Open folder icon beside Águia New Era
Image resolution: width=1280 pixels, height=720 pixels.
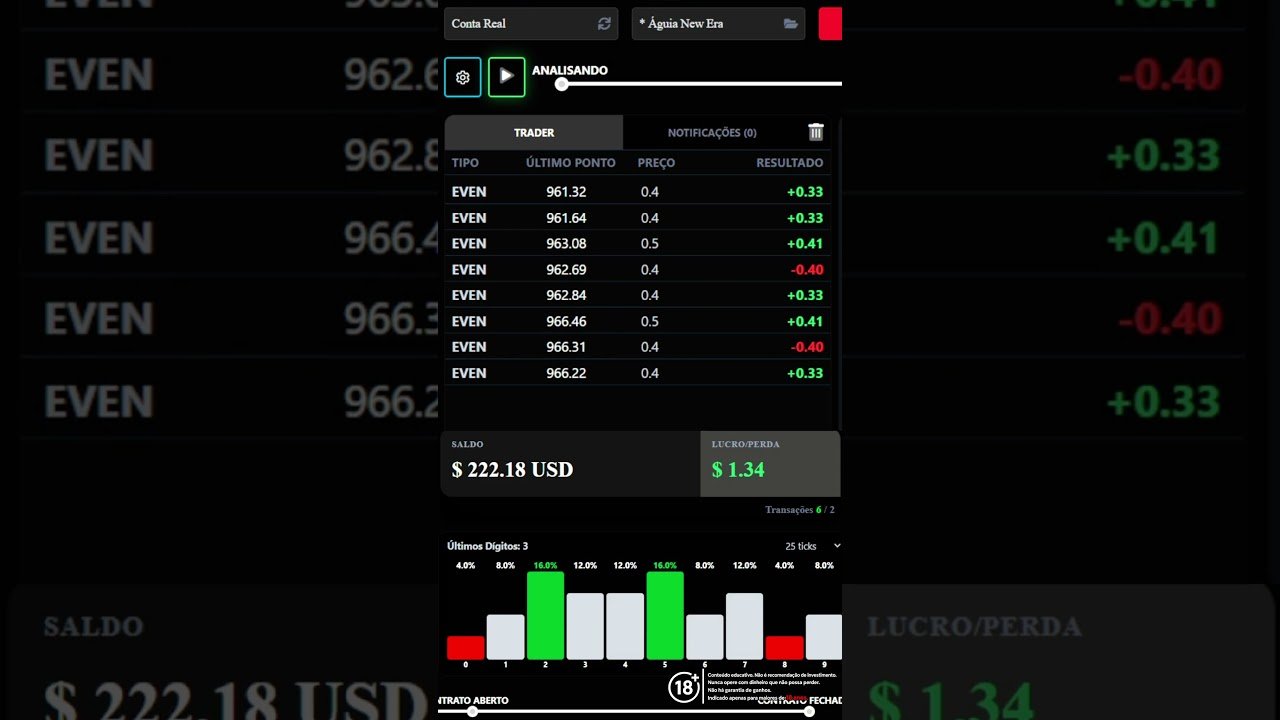point(790,23)
